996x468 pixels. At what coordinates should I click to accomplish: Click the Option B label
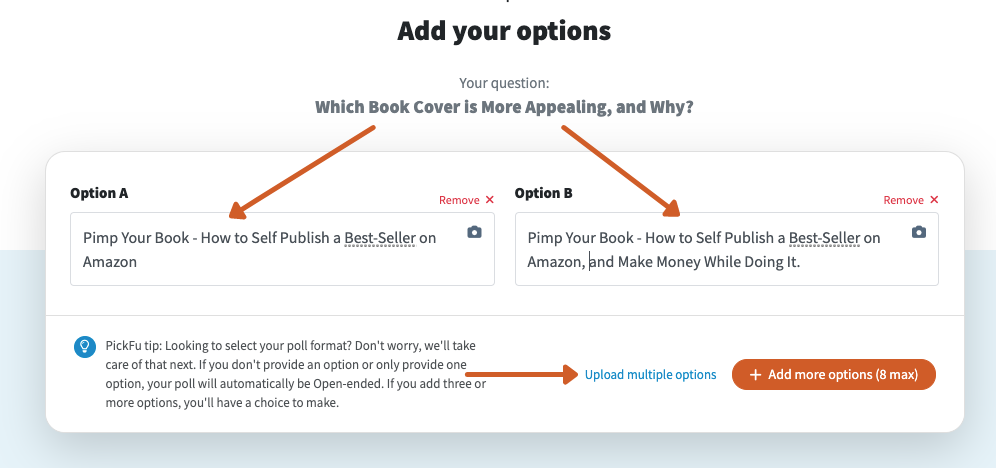(x=544, y=193)
